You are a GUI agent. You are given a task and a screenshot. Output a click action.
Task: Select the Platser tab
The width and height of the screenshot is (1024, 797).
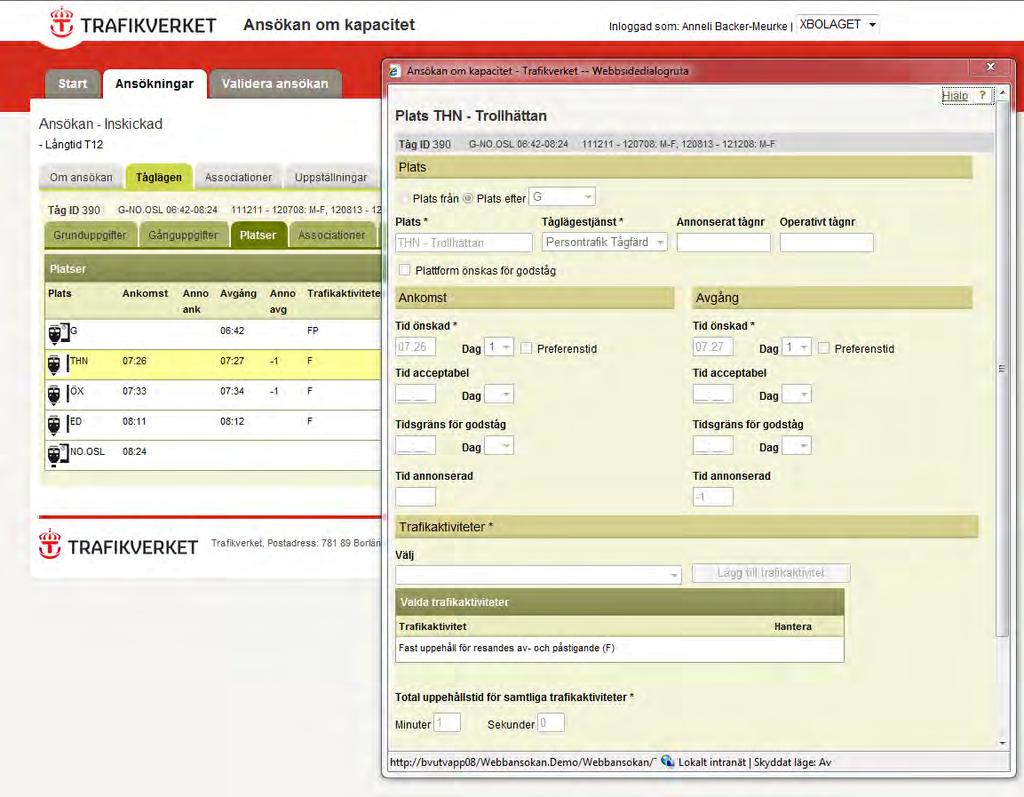point(258,235)
